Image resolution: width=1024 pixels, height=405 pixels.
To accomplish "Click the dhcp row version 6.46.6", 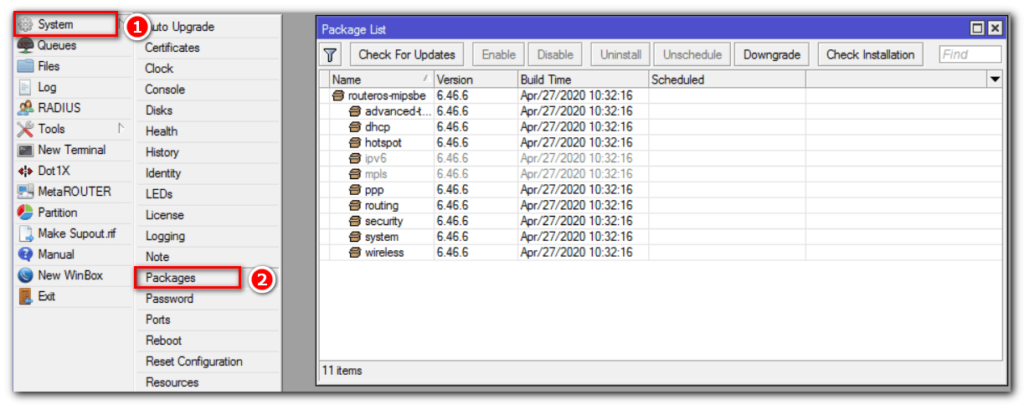I will click(x=453, y=127).
